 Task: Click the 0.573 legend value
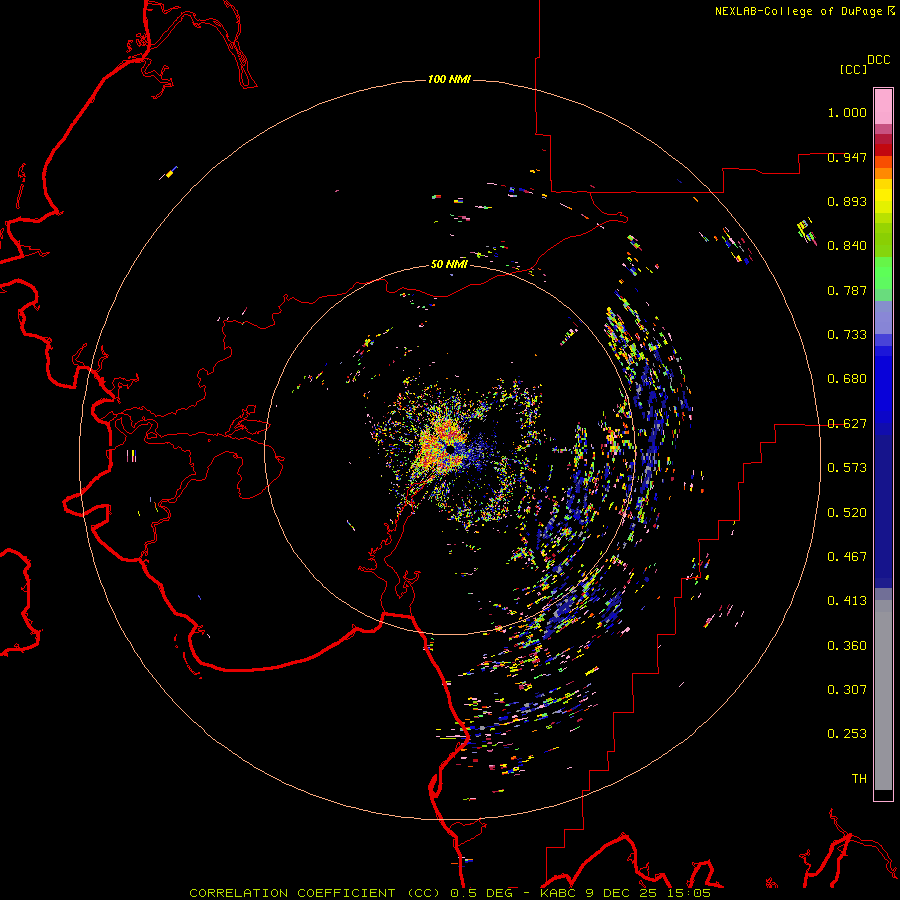coord(847,468)
